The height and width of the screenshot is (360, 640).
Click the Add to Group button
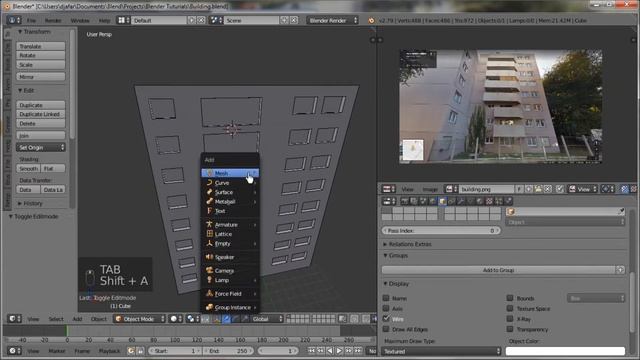498,270
